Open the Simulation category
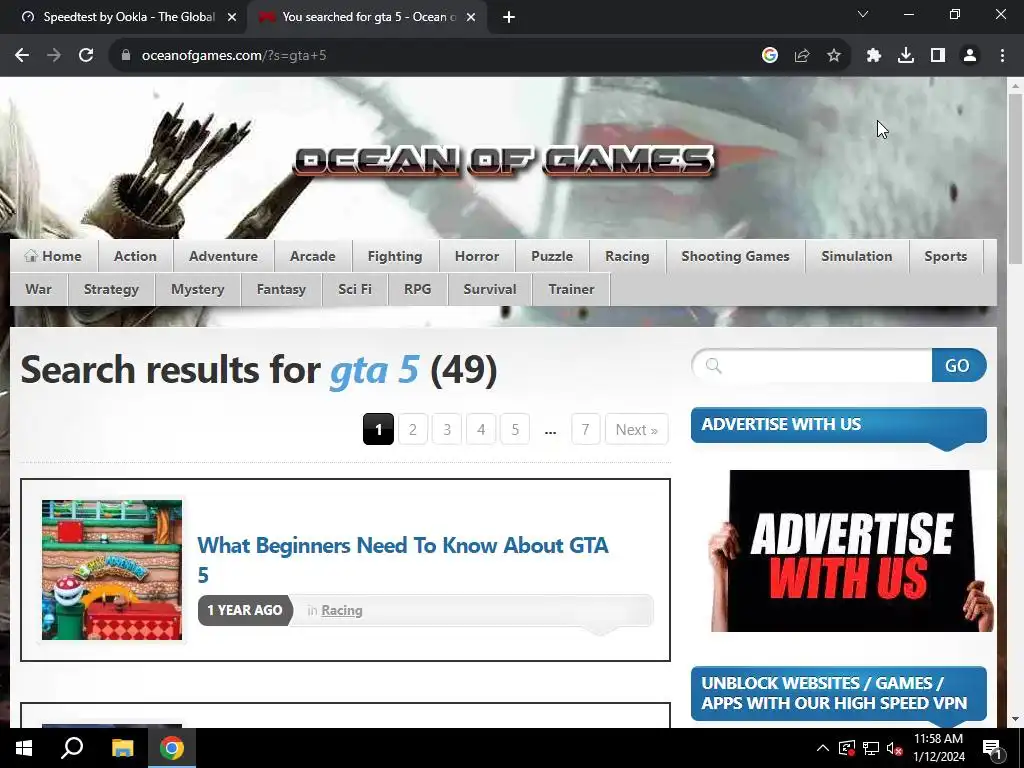1024x768 pixels. 857,256
